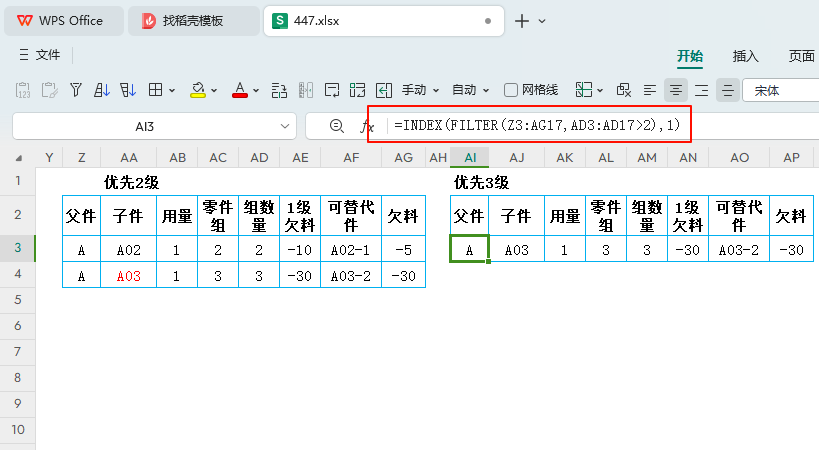Image resolution: width=819 pixels, height=450 pixels.
Task: Expand the Name Box dropdown chevron
Action: tap(285, 126)
